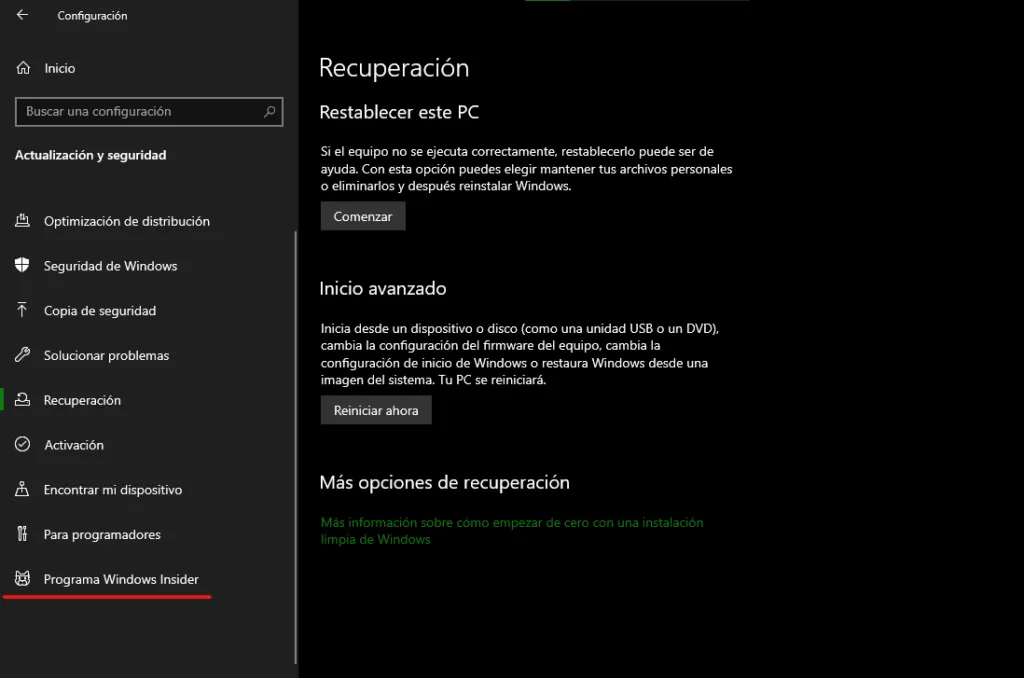Click the search magnifier icon

coord(268,111)
